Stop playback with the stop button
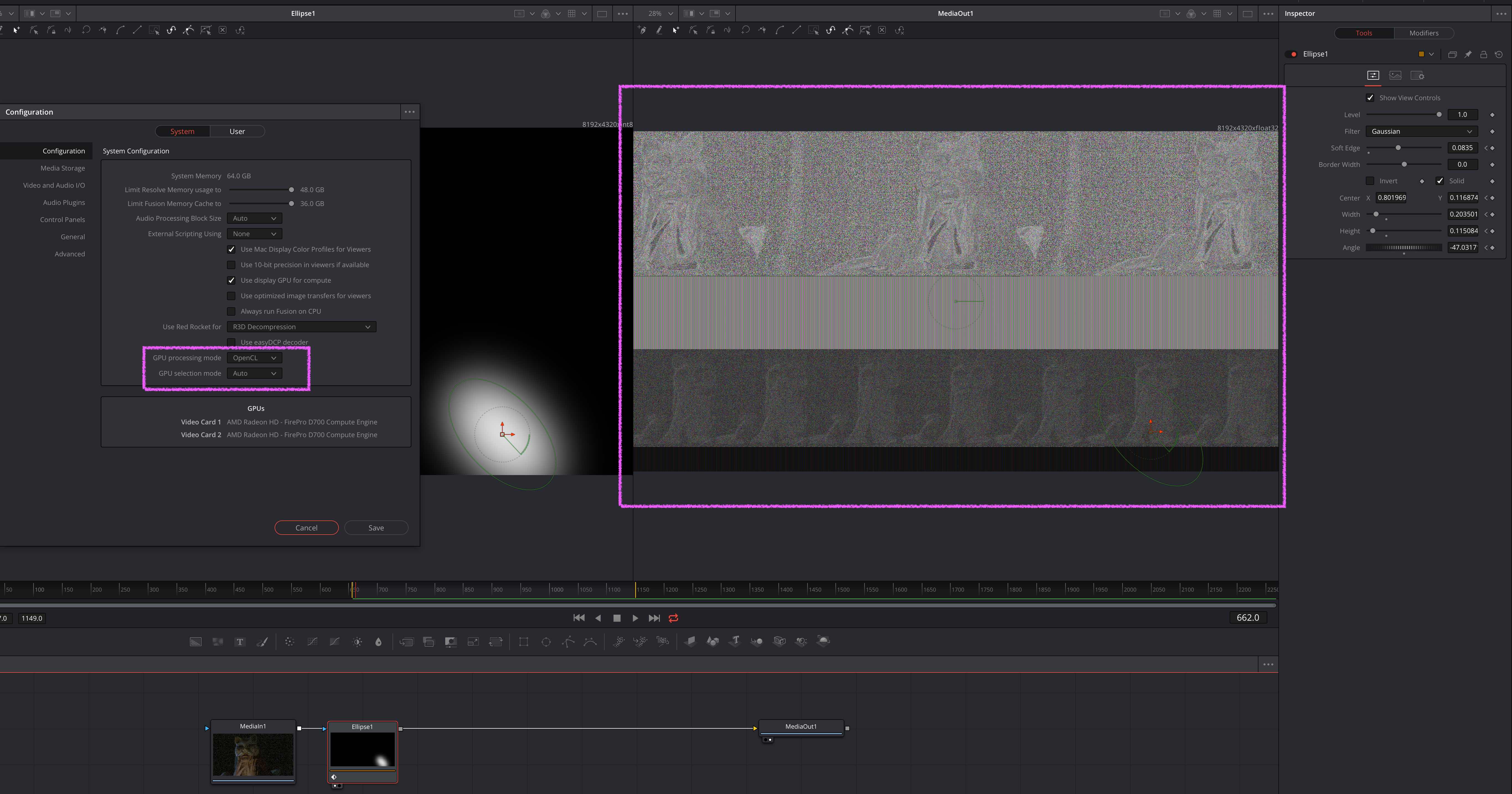The height and width of the screenshot is (794, 1512). pyautogui.click(x=616, y=618)
